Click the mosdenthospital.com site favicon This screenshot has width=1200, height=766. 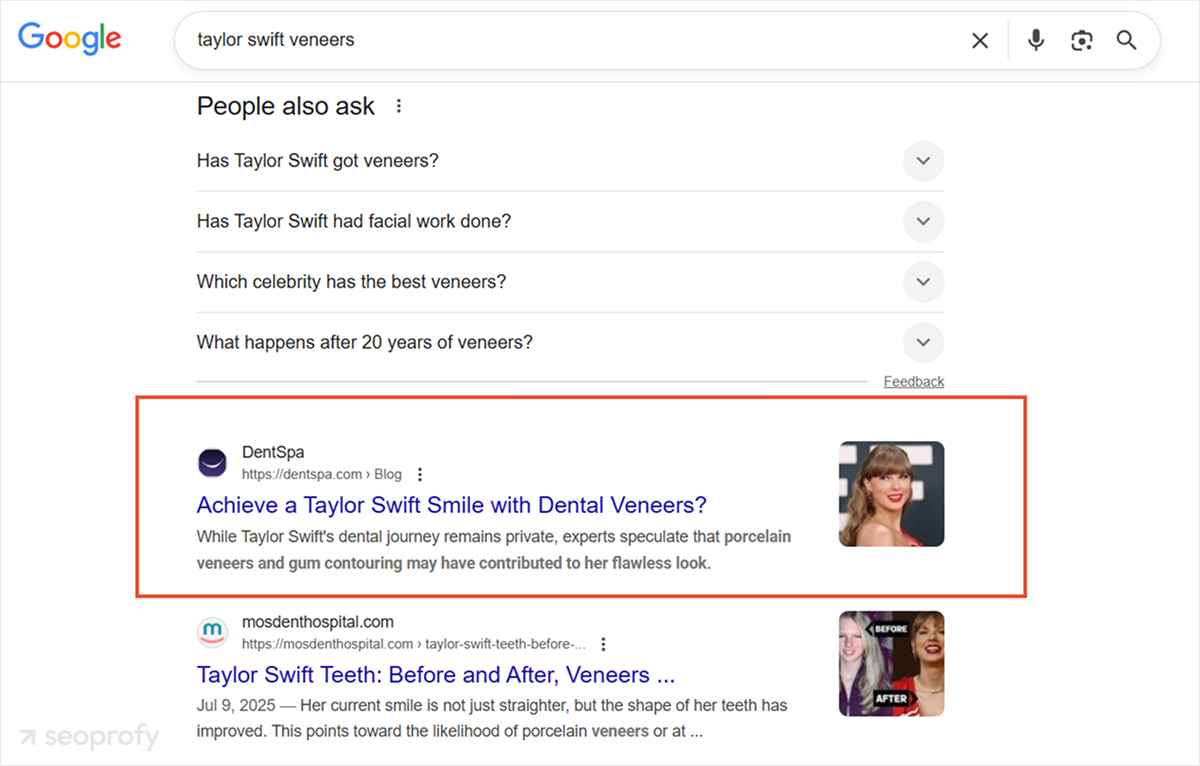[212, 632]
